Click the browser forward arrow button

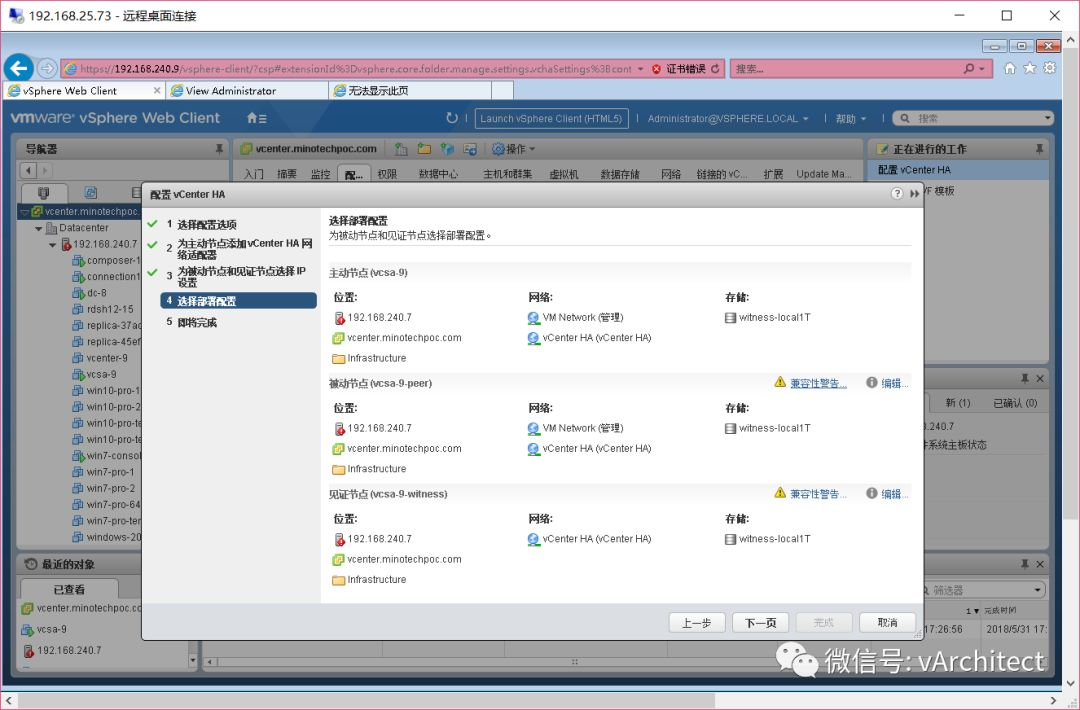pyautogui.click(x=47, y=68)
